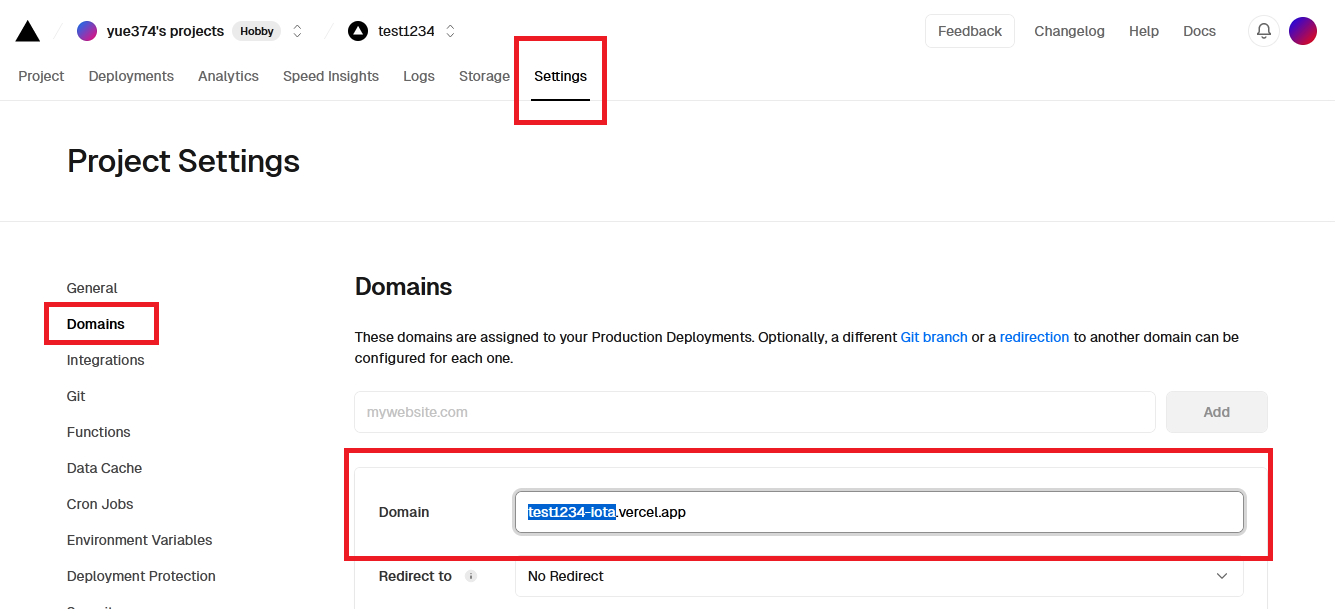Click the Hobby plan badge
This screenshot has width=1335, height=609.
click(257, 31)
